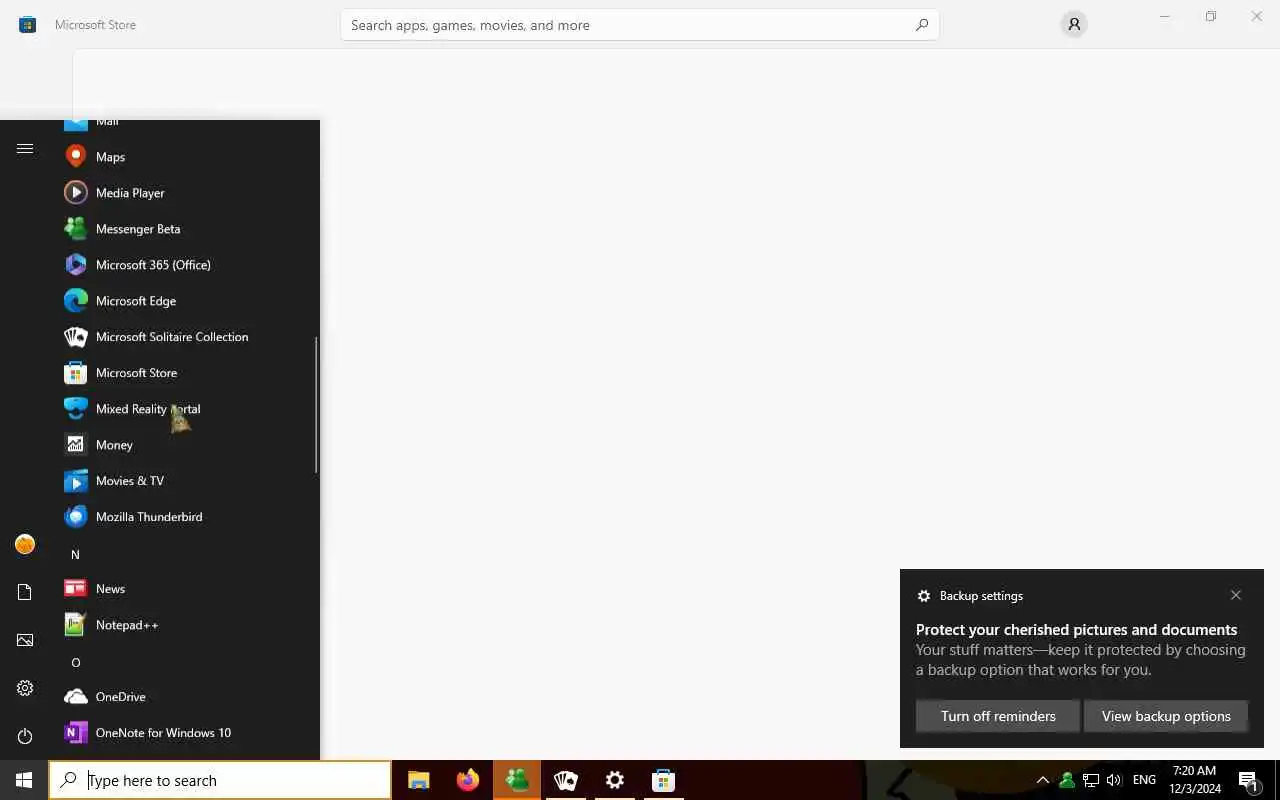This screenshot has width=1280, height=800.
Task: Open Pictures from Start sidebar
Action: pos(25,640)
